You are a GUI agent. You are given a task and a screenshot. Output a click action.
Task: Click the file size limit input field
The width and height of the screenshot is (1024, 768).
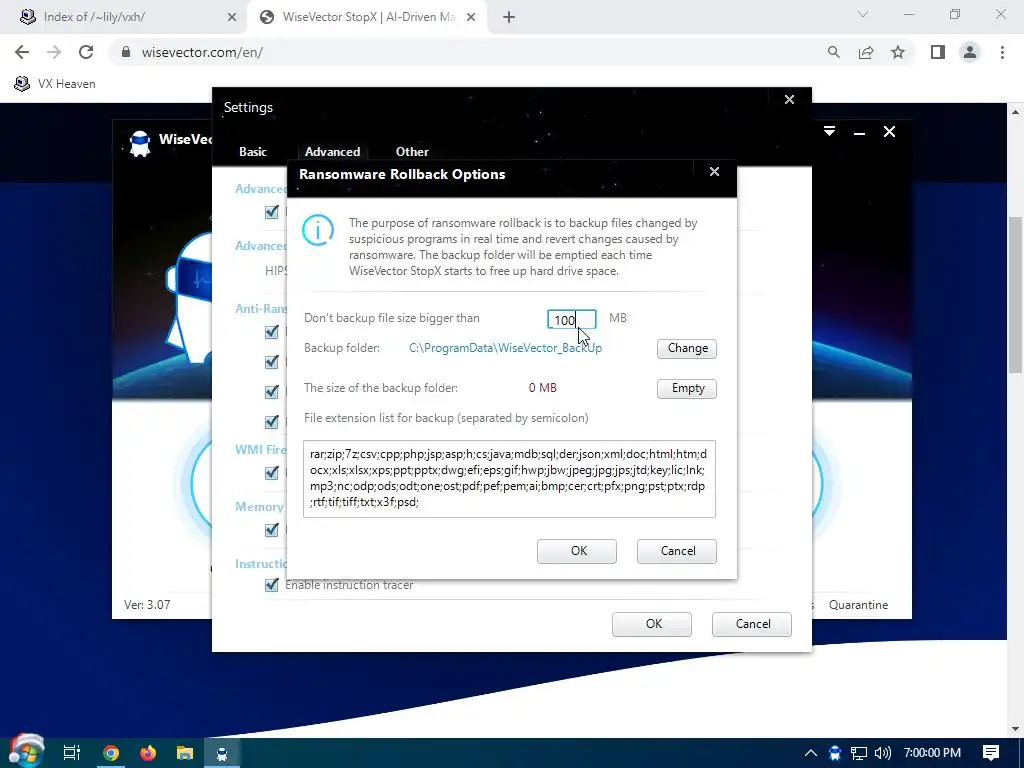click(x=571, y=319)
